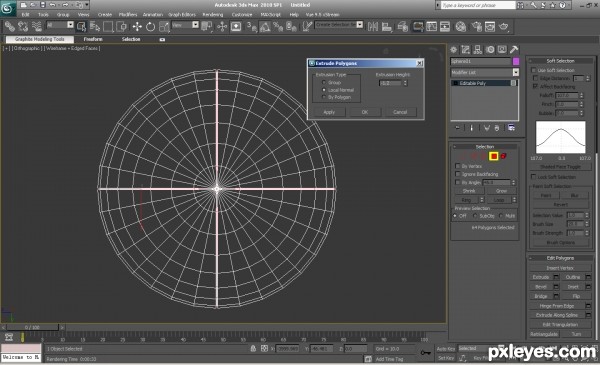The width and height of the screenshot is (600, 365).
Task: Click the Extrusion Height input field
Action: [390, 83]
